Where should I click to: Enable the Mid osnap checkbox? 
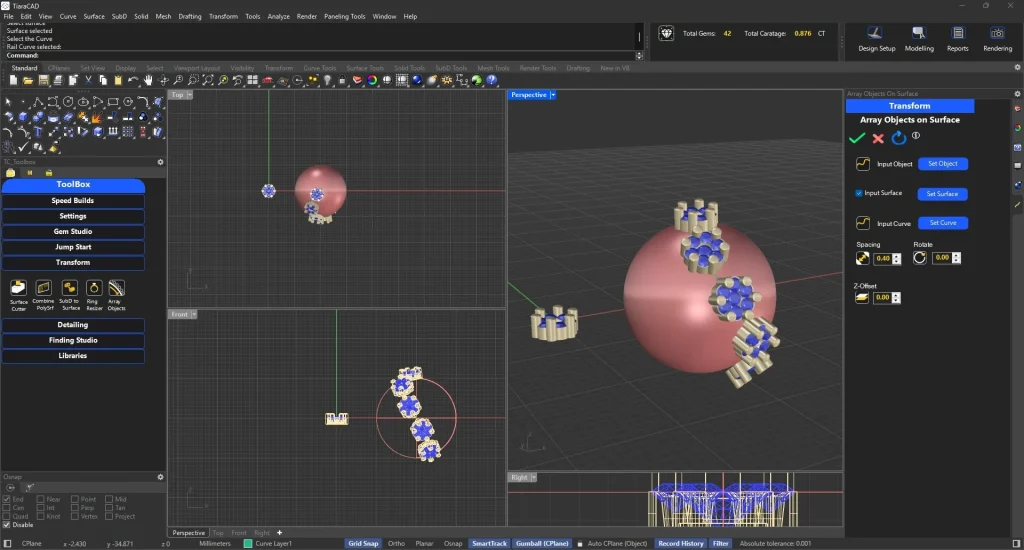click(x=108, y=499)
